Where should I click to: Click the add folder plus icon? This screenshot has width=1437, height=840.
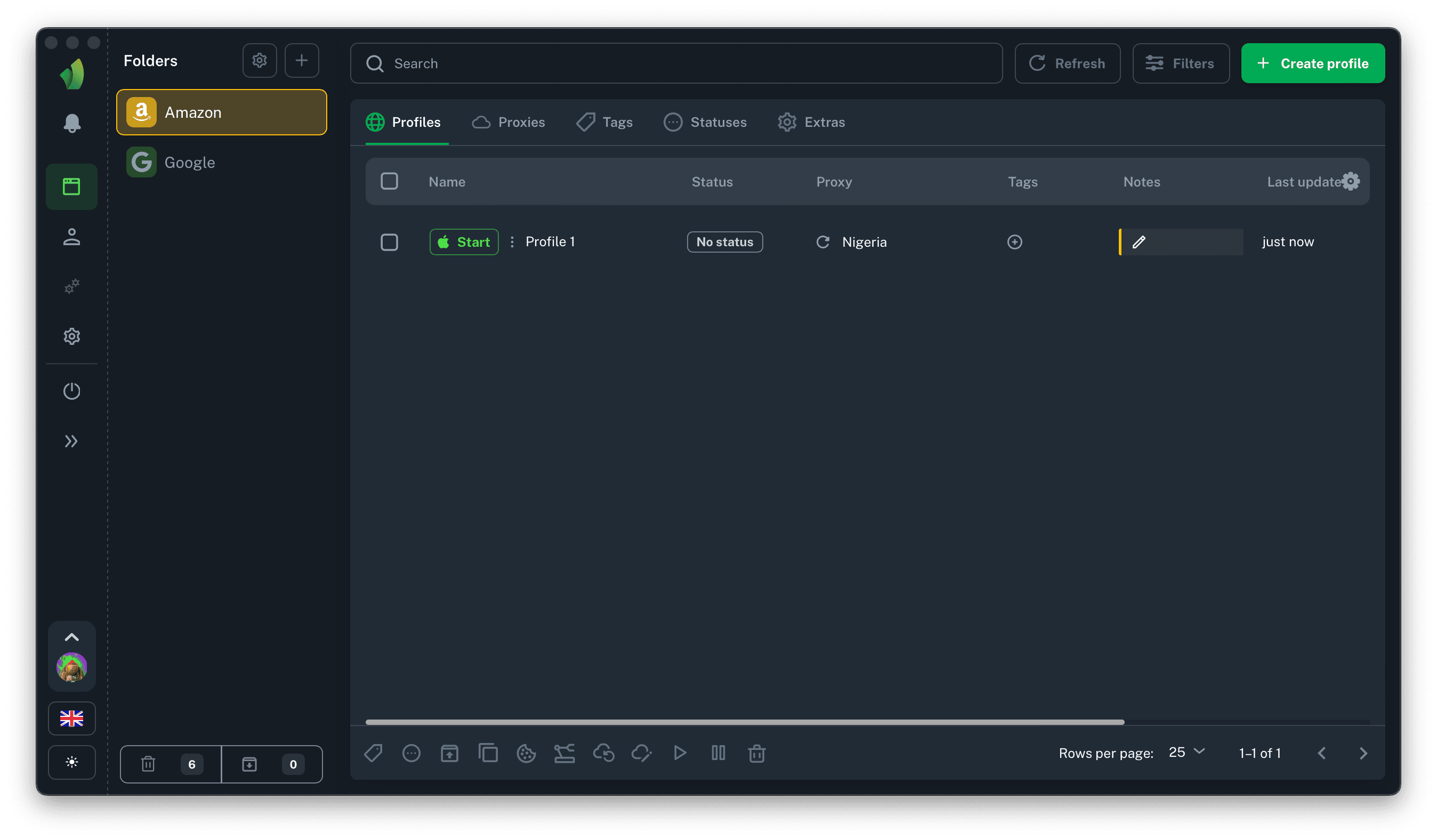[302, 60]
